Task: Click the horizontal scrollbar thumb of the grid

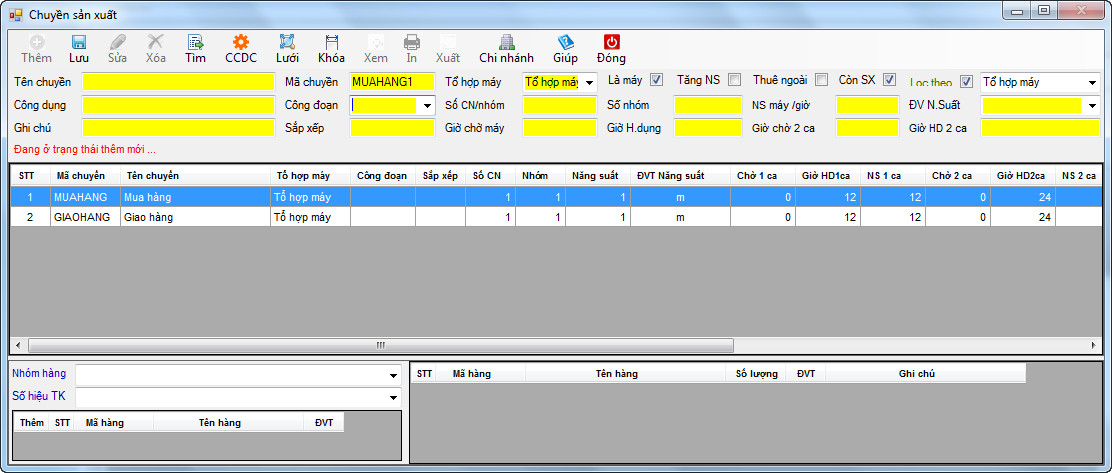Action: (x=381, y=345)
